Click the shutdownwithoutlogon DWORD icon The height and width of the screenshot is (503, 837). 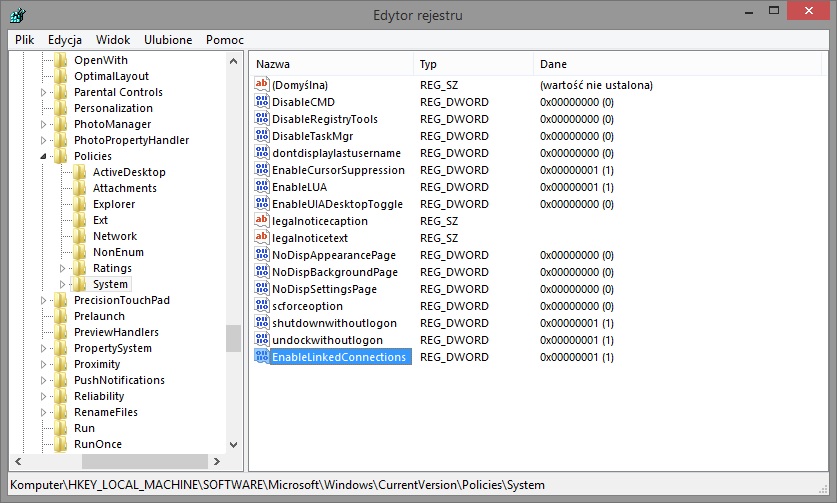(x=262, y=323)
